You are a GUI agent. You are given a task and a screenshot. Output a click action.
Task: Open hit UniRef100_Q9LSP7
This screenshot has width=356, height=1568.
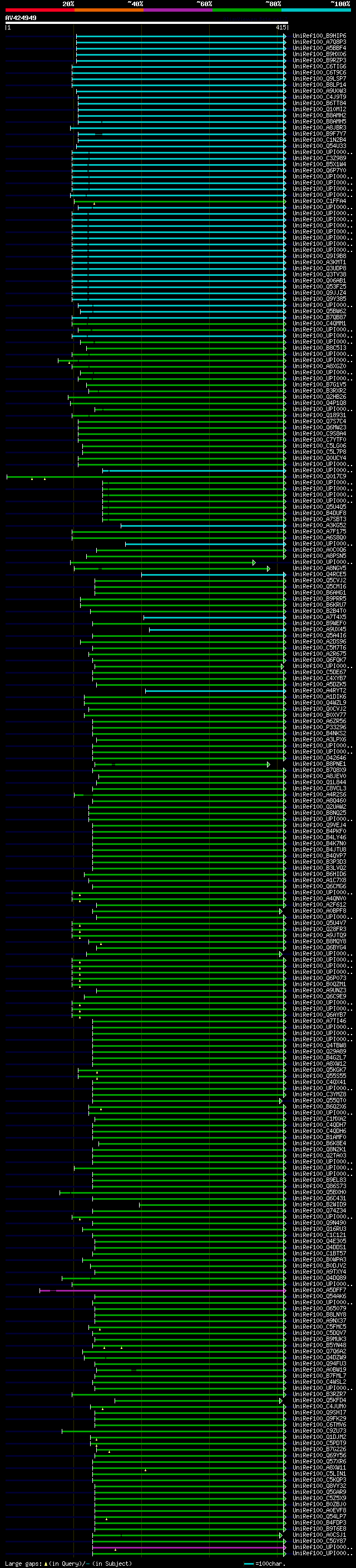coord(319,78)
